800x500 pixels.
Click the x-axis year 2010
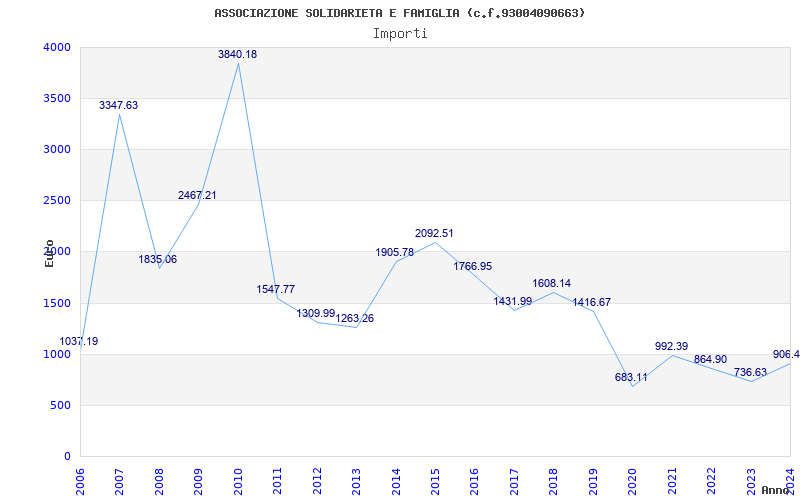tap(238, 482)
